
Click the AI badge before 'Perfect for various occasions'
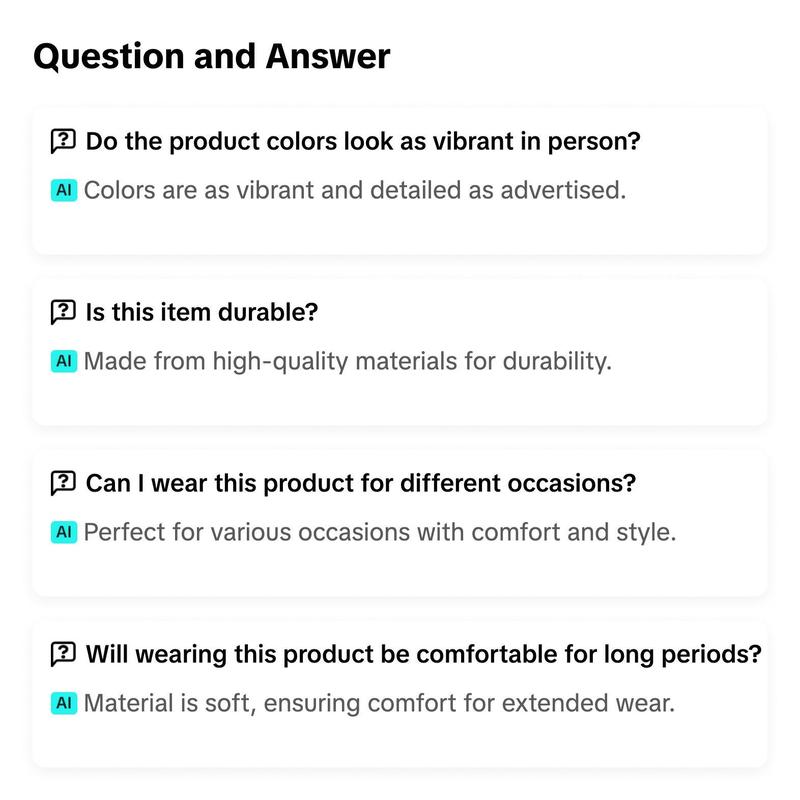click(64, 532)
